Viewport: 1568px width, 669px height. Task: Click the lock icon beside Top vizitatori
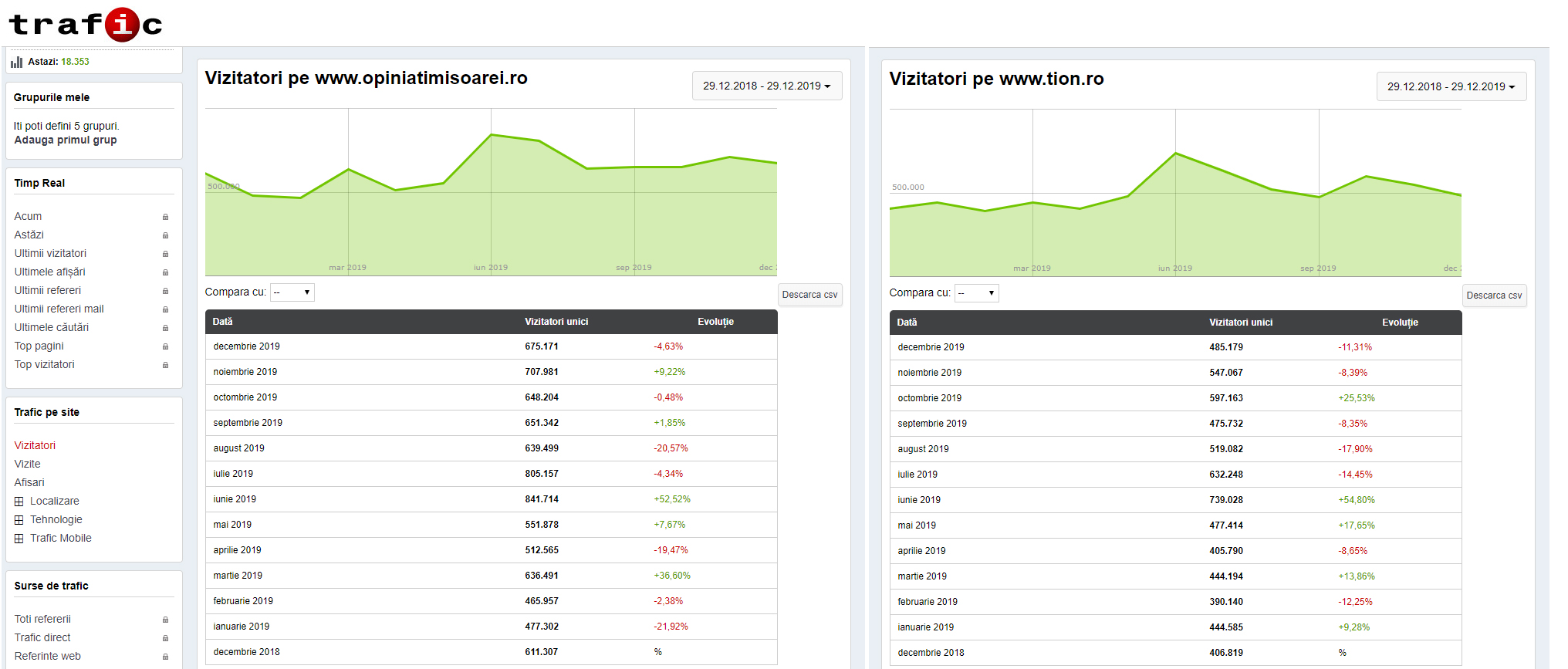pos(165,365)
